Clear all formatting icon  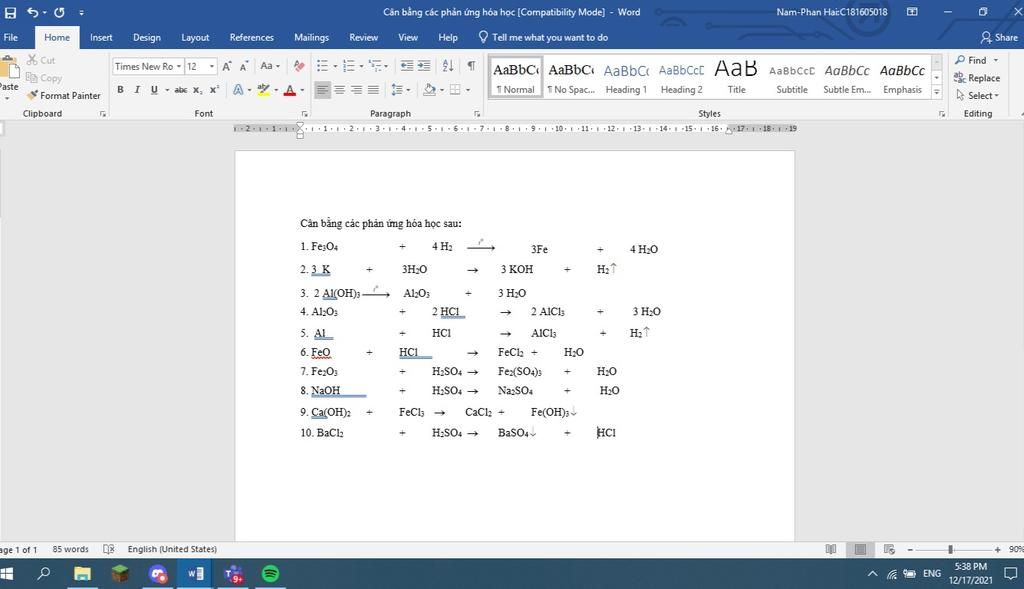click(299, 66)
